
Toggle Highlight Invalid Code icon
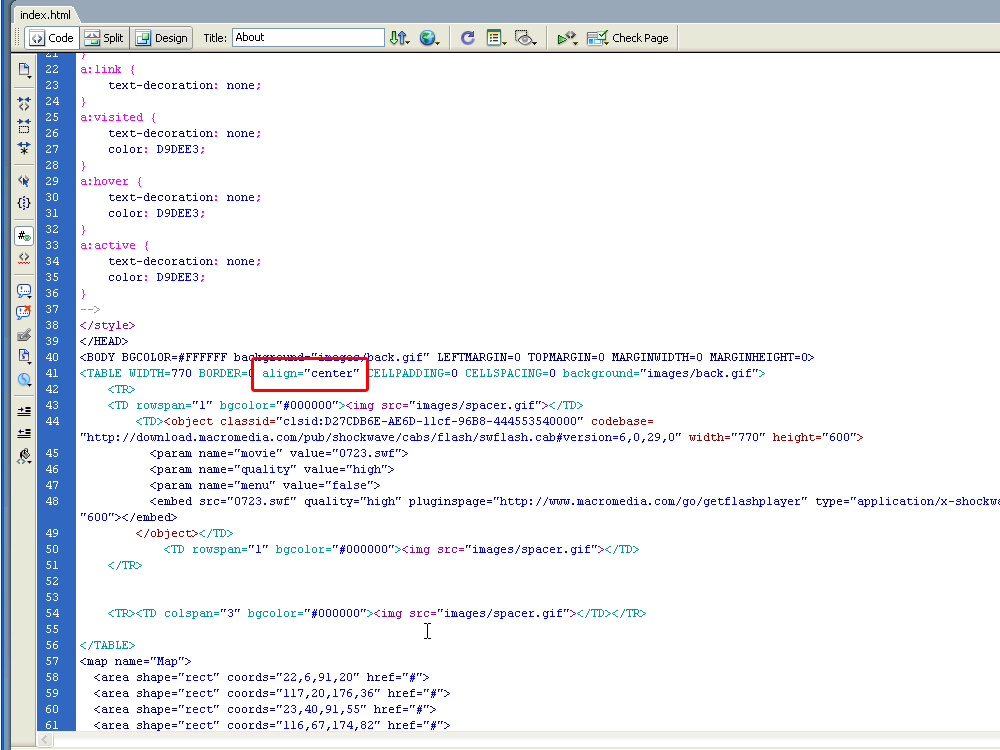tap(24, 258)
